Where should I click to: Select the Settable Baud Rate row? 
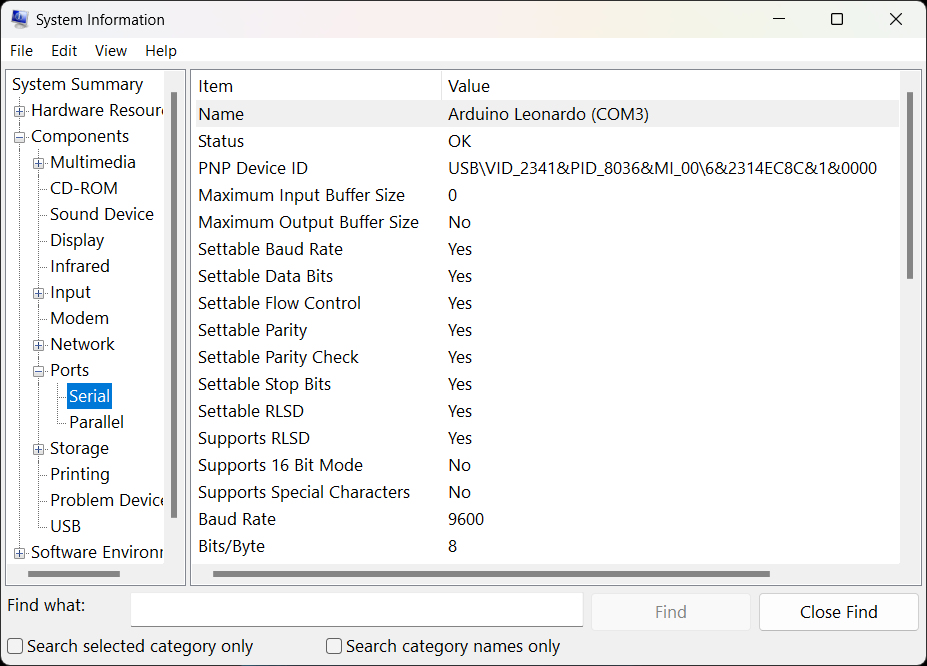coord(547,249)
